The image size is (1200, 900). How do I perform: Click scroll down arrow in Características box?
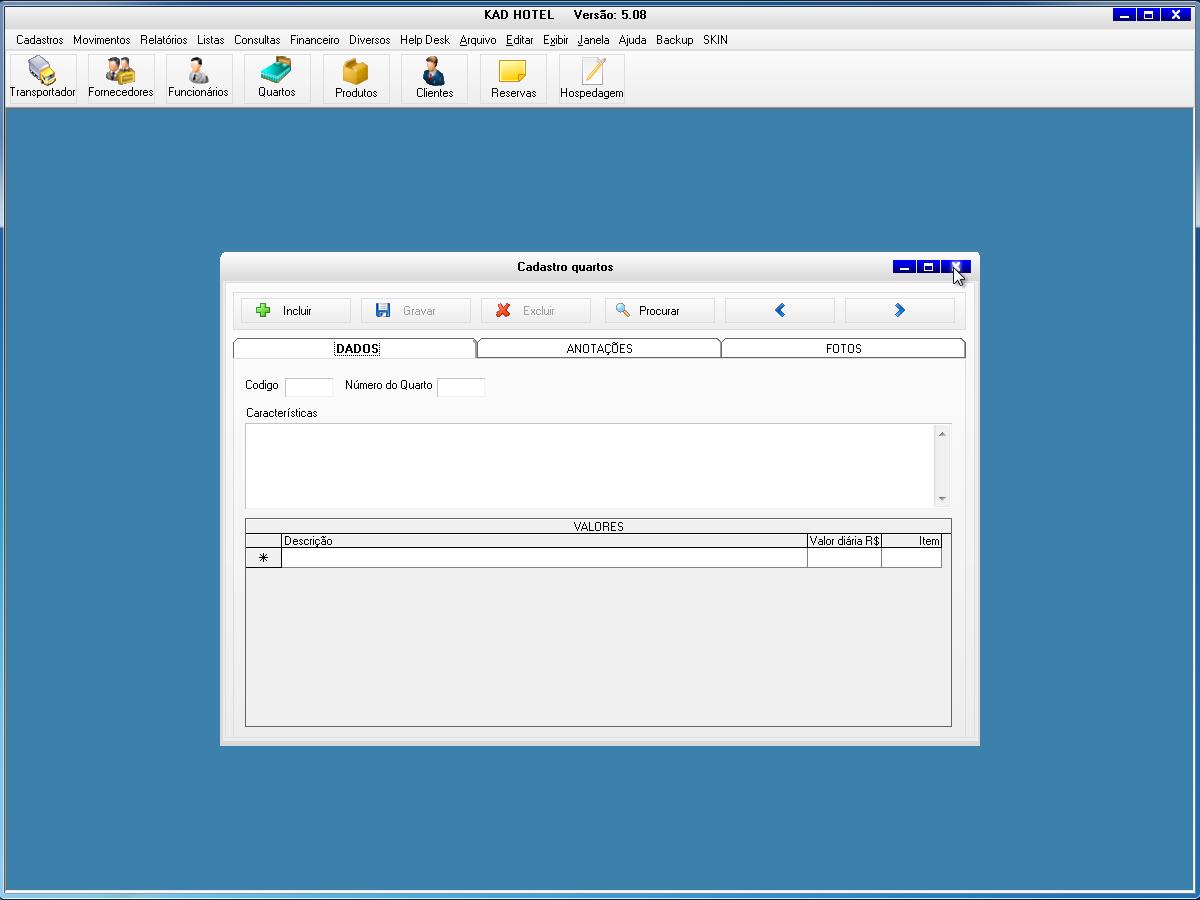point(942,498)
